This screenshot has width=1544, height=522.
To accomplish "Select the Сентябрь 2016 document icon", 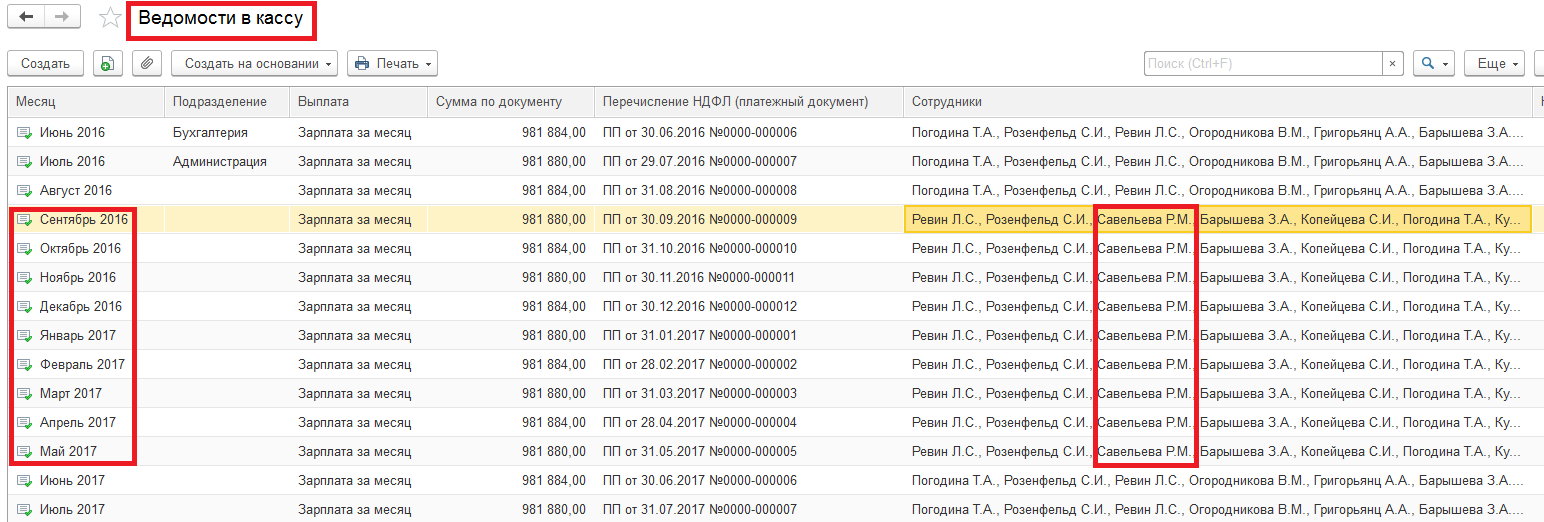I will (24, 219).
